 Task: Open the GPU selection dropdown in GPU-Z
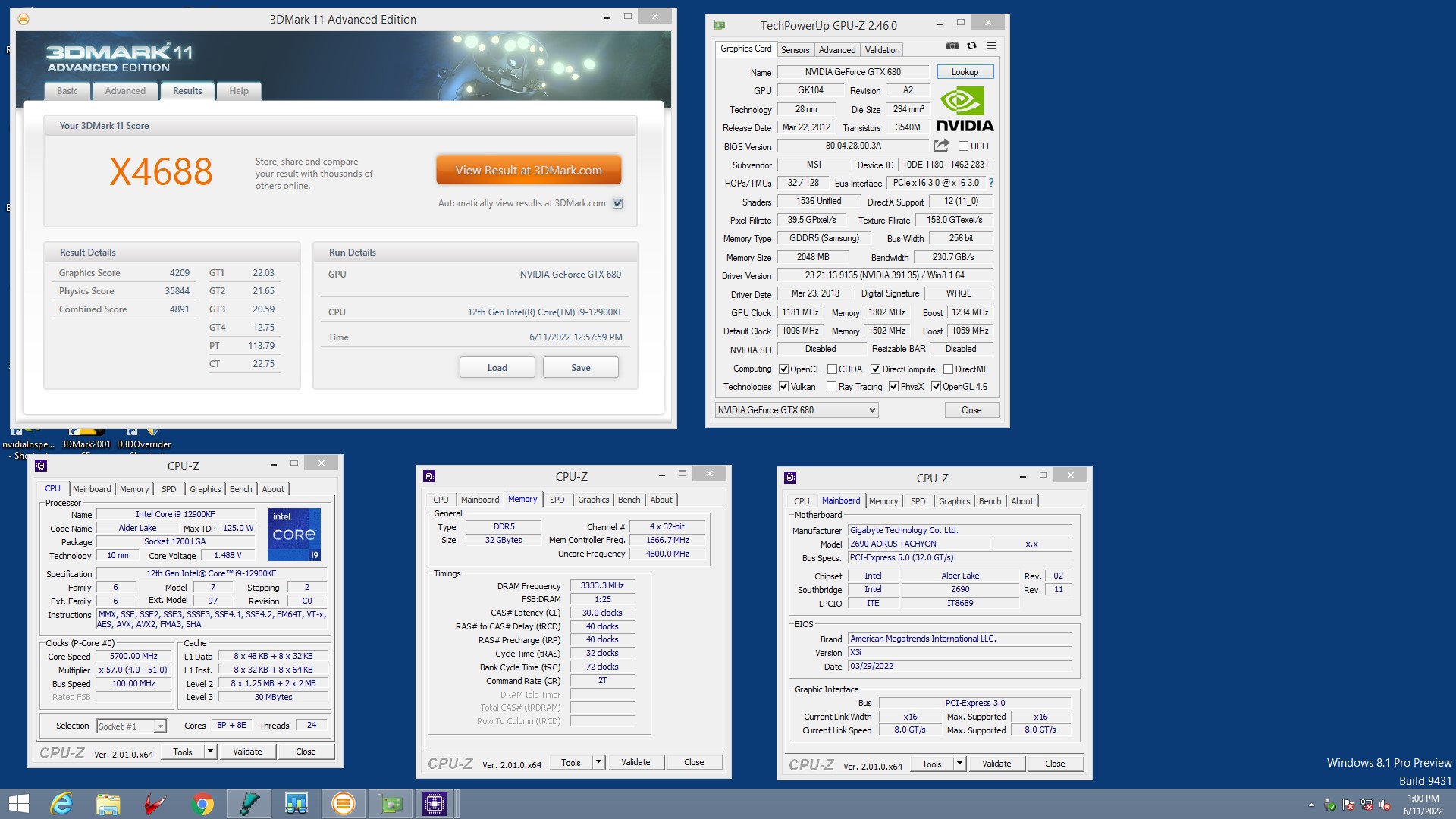[796, 410]
